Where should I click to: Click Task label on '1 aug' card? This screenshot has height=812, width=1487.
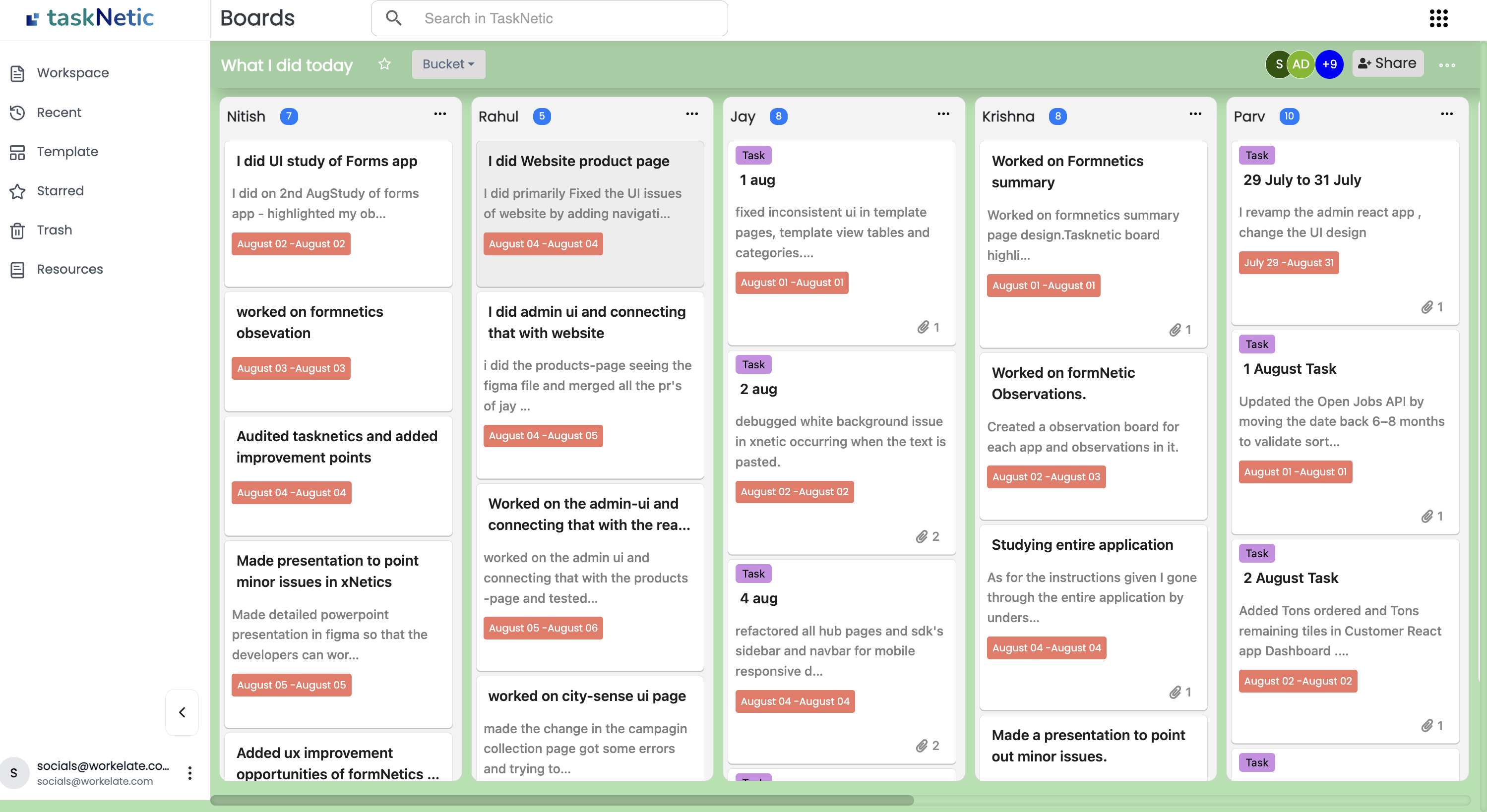tap(753, 155)
